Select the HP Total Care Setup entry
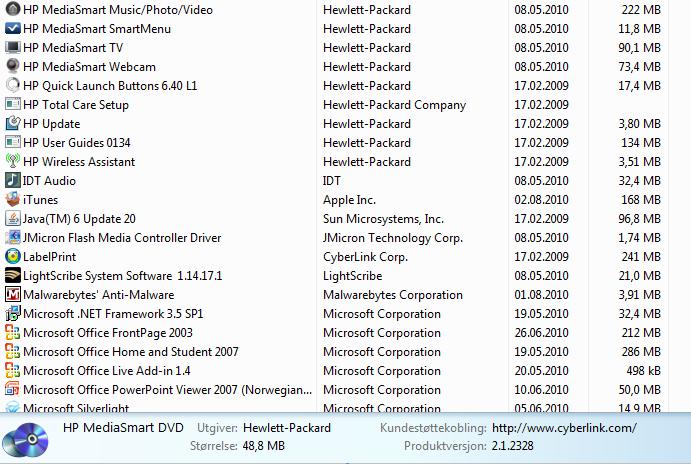Screen dimensions: 691x464 76,104
